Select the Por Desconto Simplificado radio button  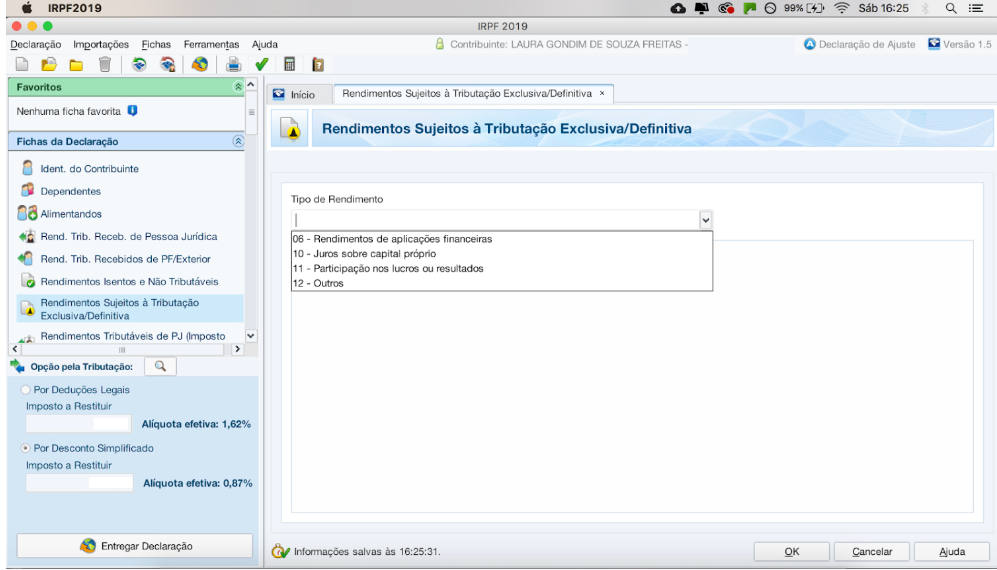[x=25, y=448]
